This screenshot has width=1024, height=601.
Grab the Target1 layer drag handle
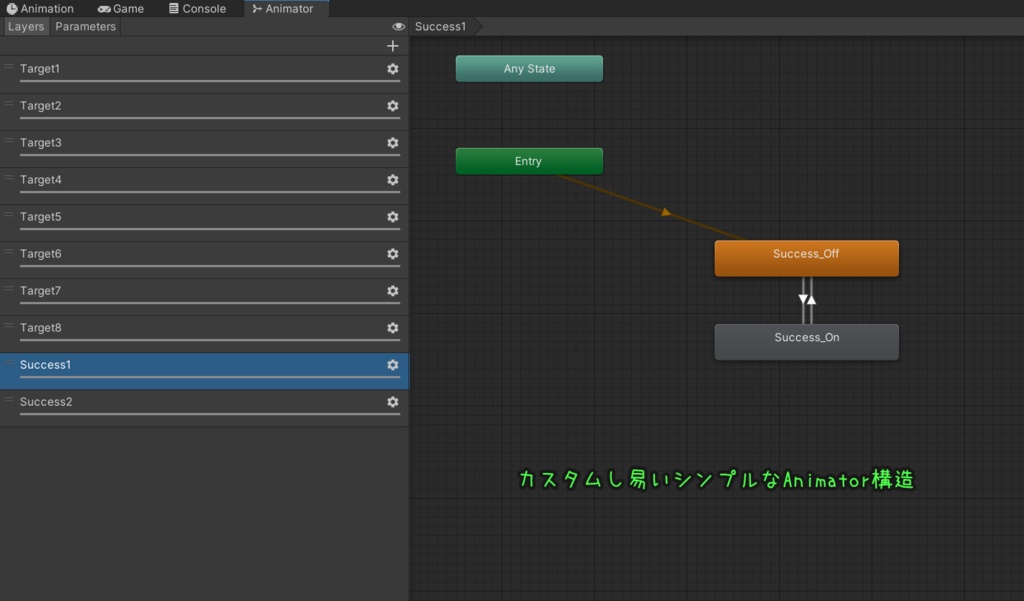click(8, 67)
